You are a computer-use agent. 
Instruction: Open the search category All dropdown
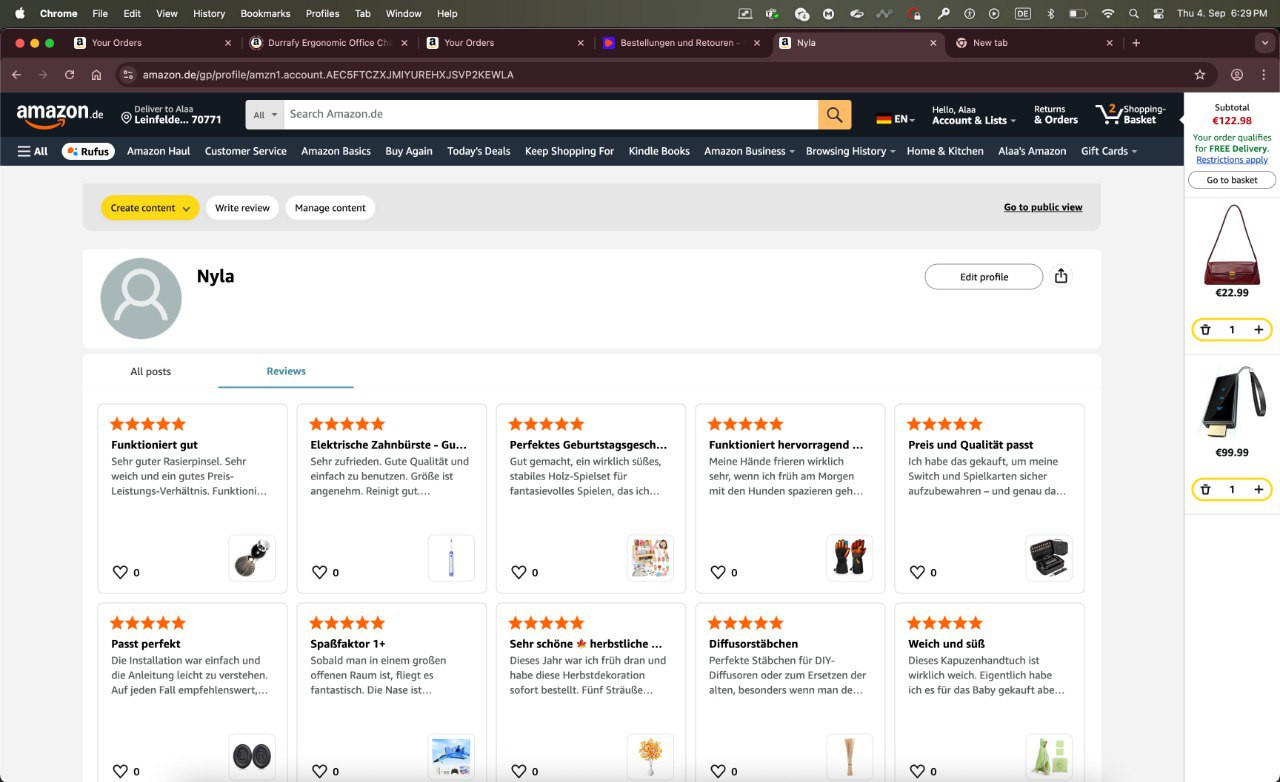[265, 115]
